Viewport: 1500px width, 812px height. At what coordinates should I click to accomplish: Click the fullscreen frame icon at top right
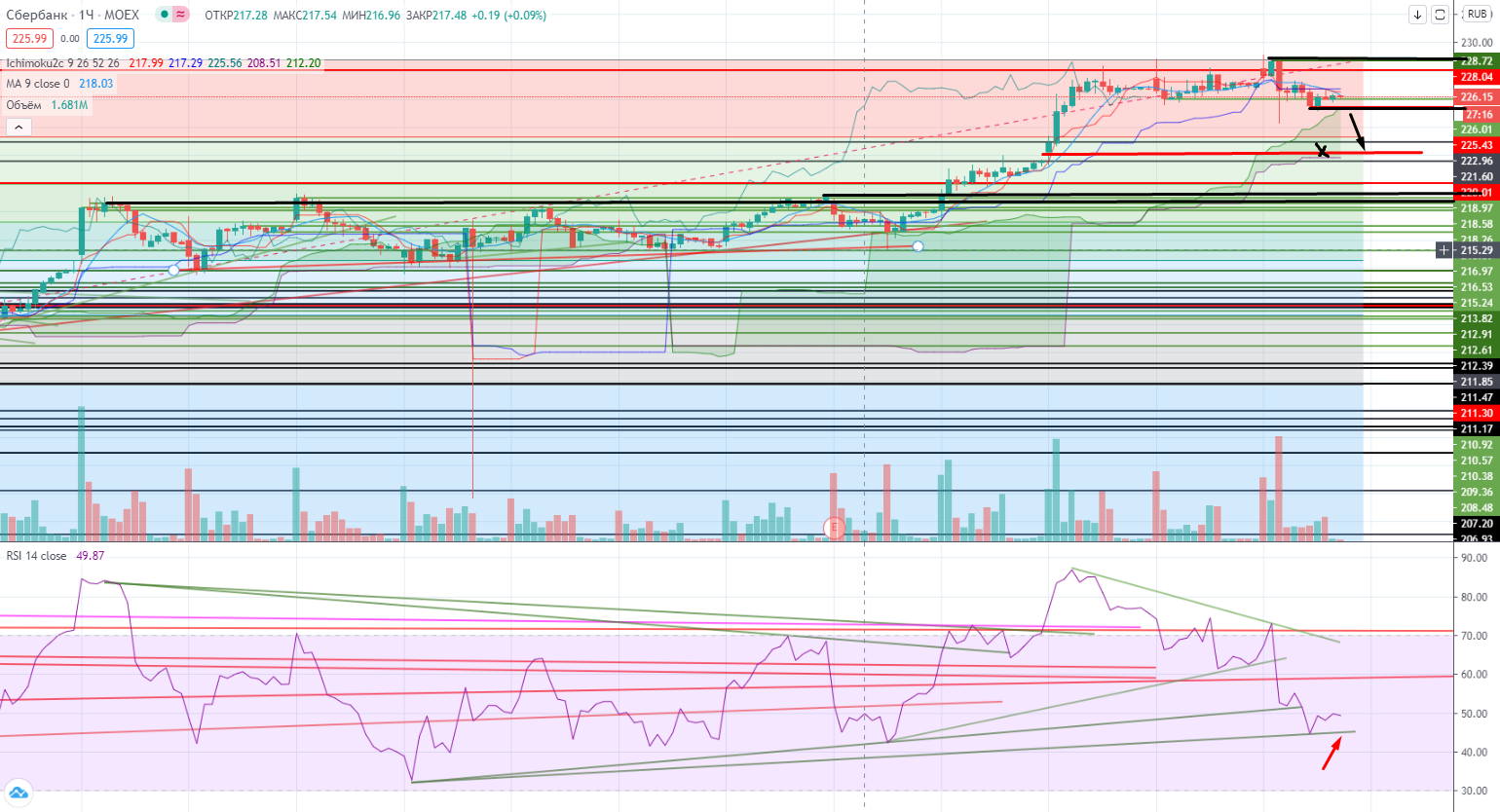[1441, 15]
